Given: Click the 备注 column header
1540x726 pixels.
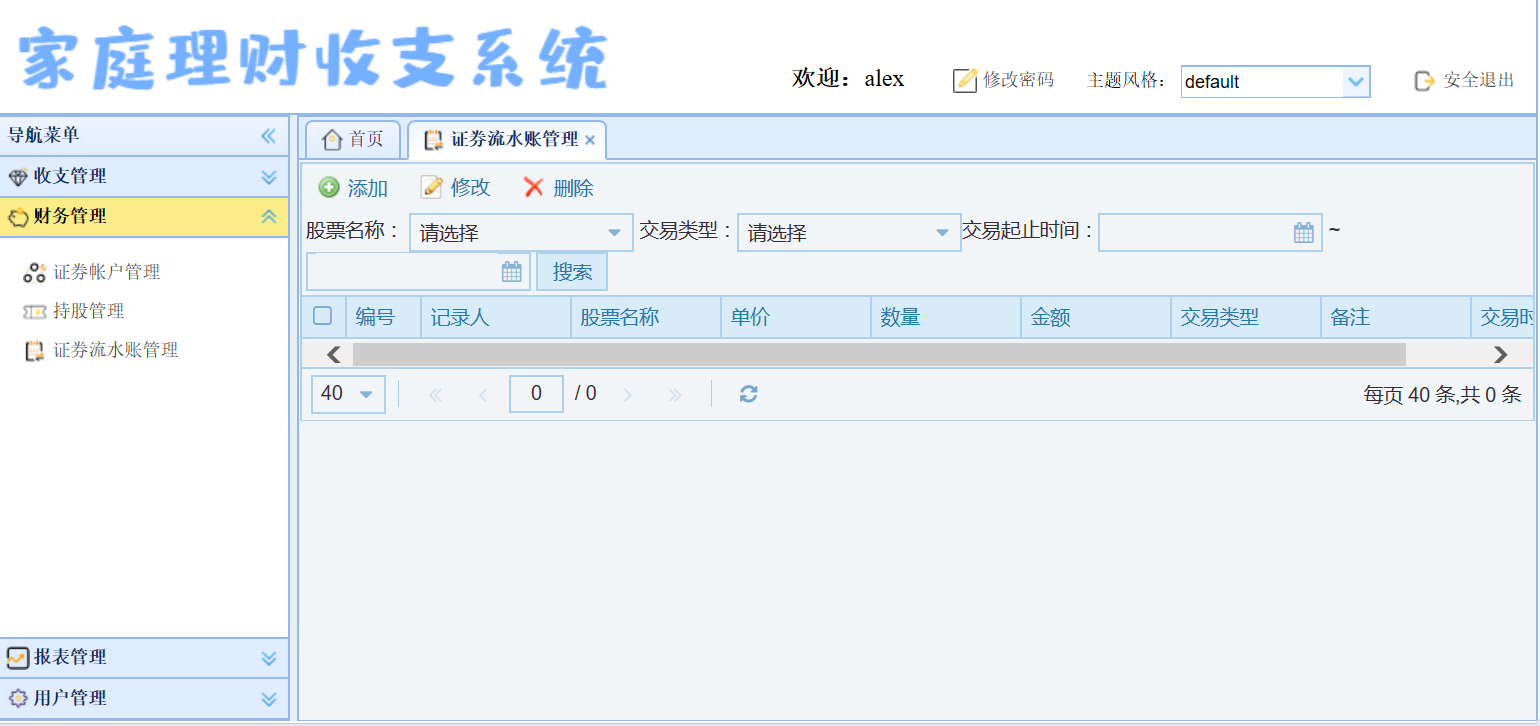Looking at the screenshot, I should pyautogui.click(x=1396, y=318).
